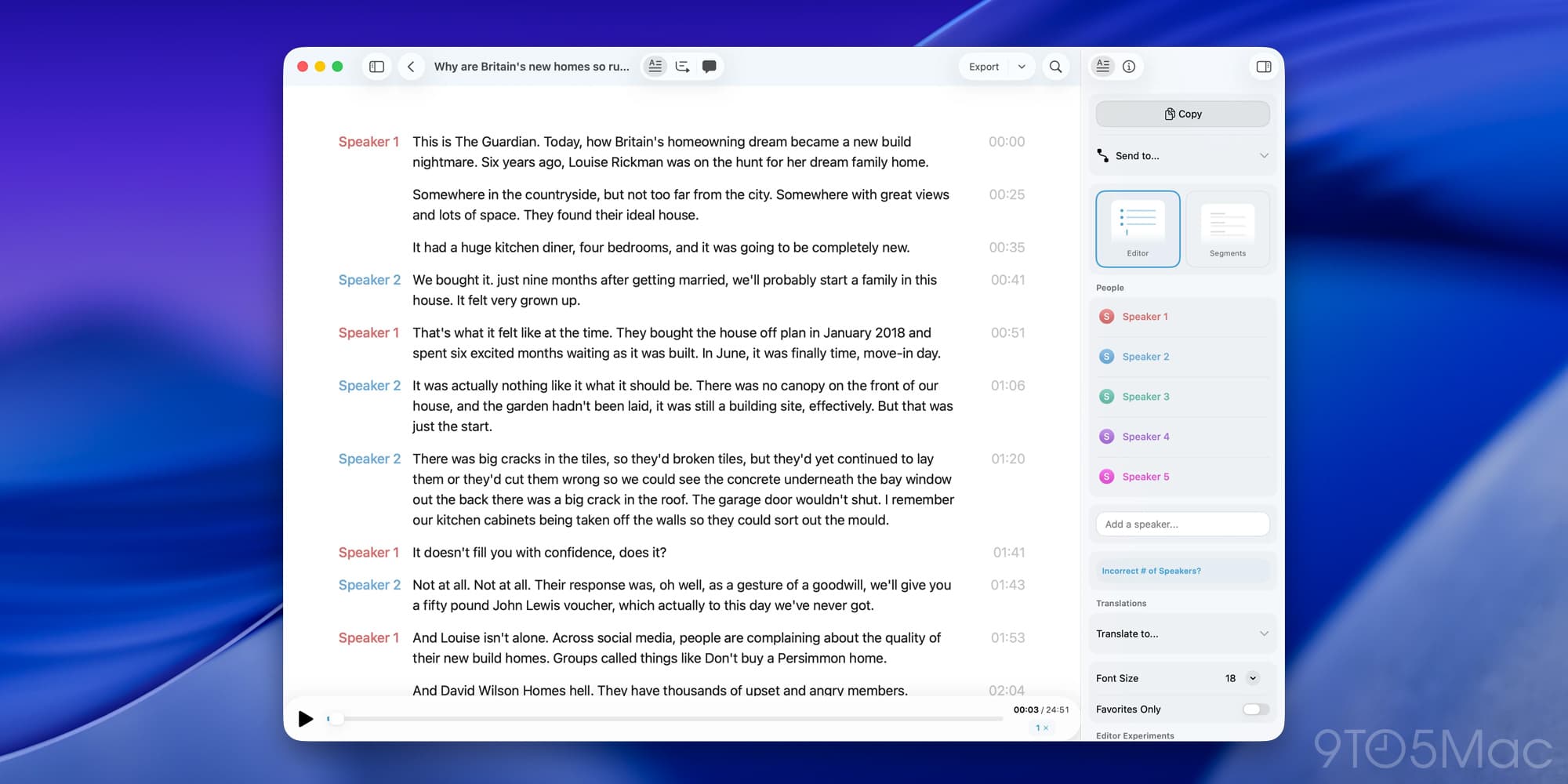This screenshot has height=784, width=1568.
Task: Toggle the Favorites Only switch
Action: tap(1255, 710)
